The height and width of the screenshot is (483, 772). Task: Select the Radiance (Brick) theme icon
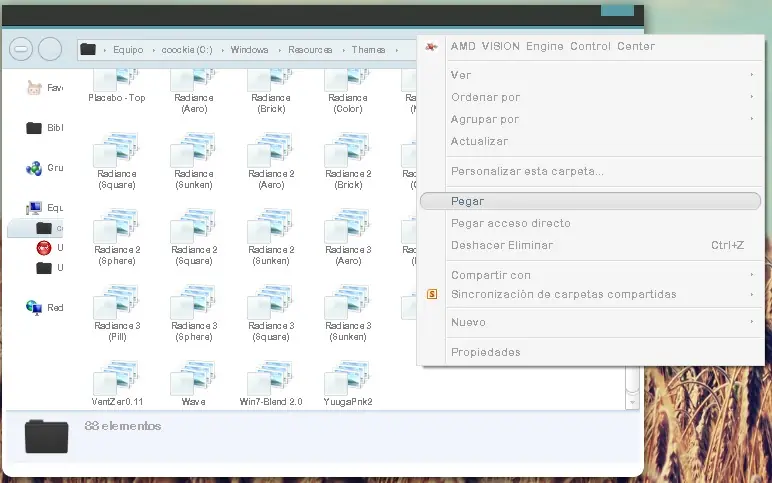click(x=271, y=91)
